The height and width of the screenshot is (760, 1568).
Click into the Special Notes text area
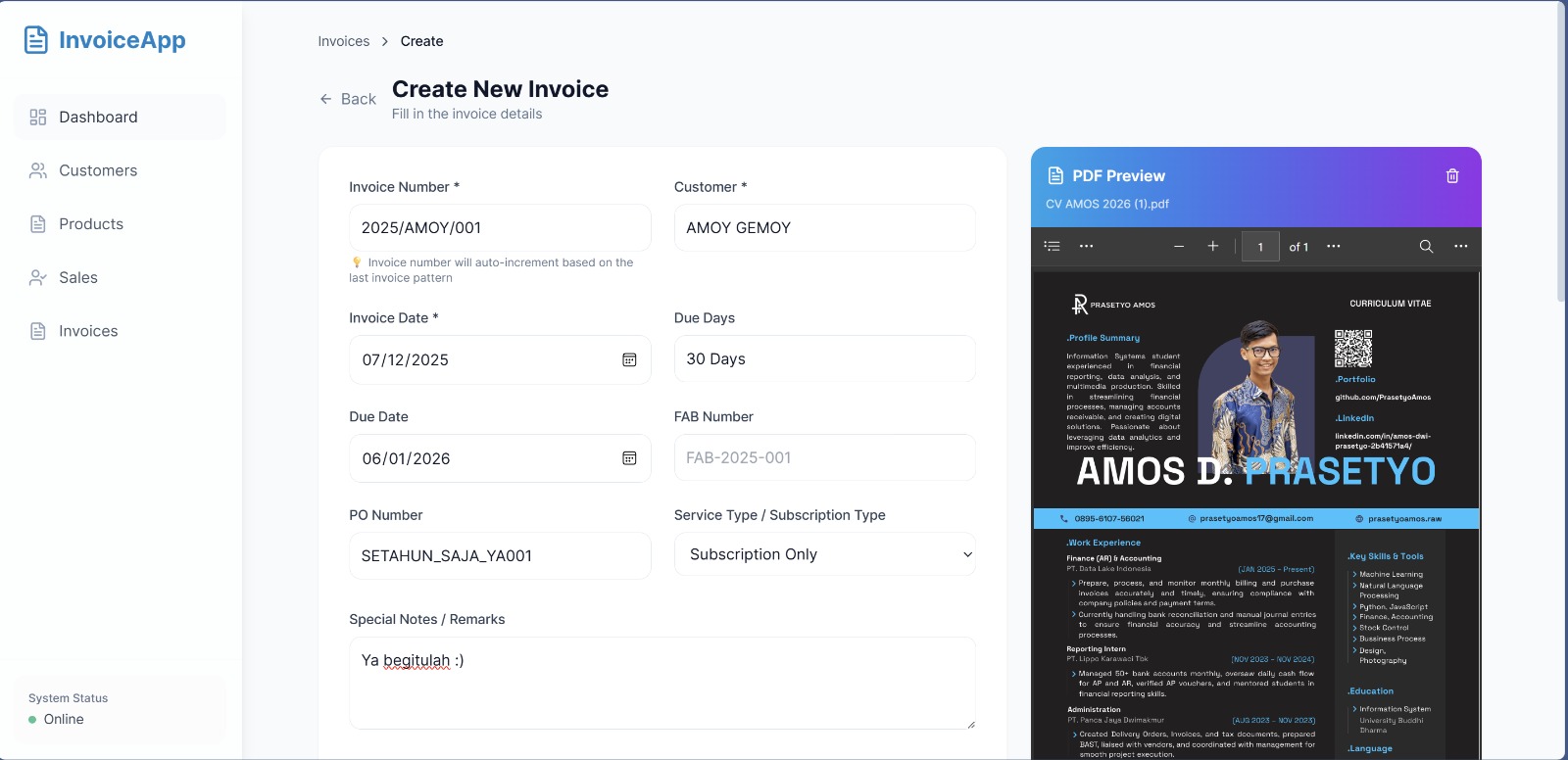pos(661,684)
